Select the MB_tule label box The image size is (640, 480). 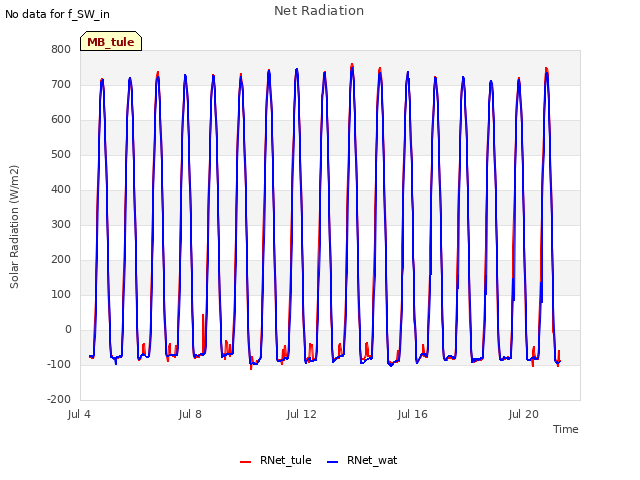(111, 41)
